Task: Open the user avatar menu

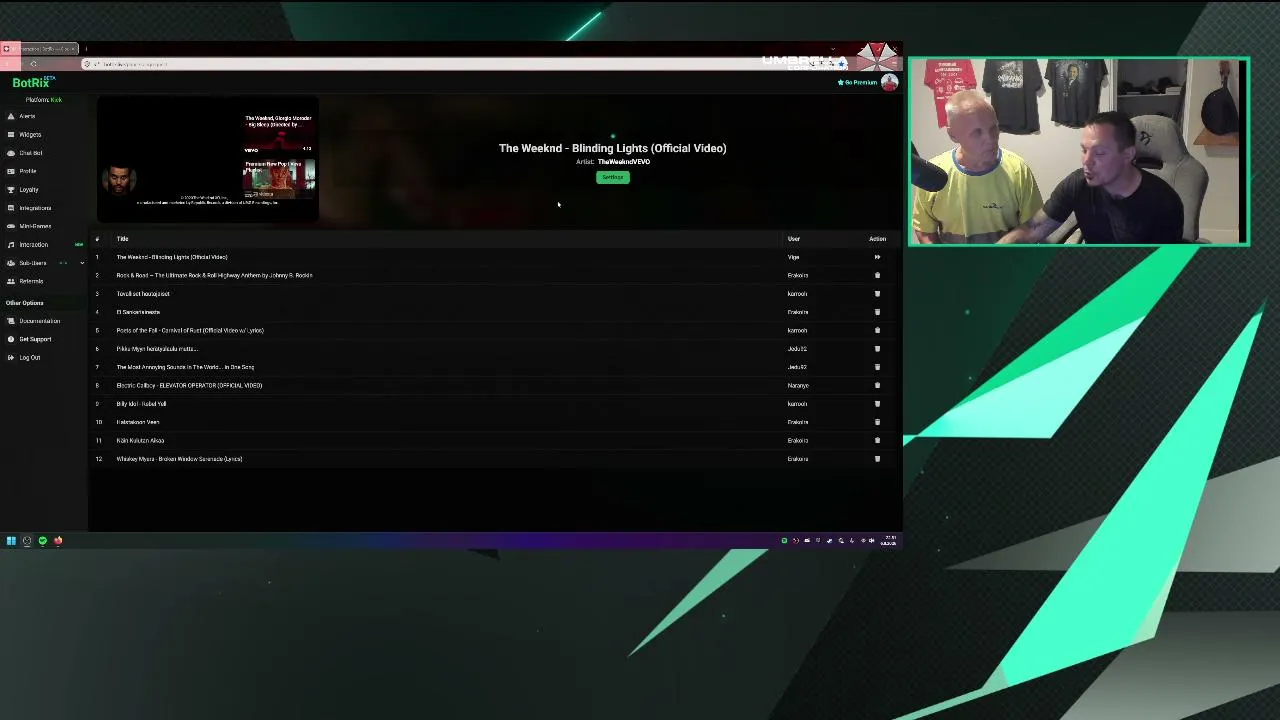Action: tap(889, 83)
